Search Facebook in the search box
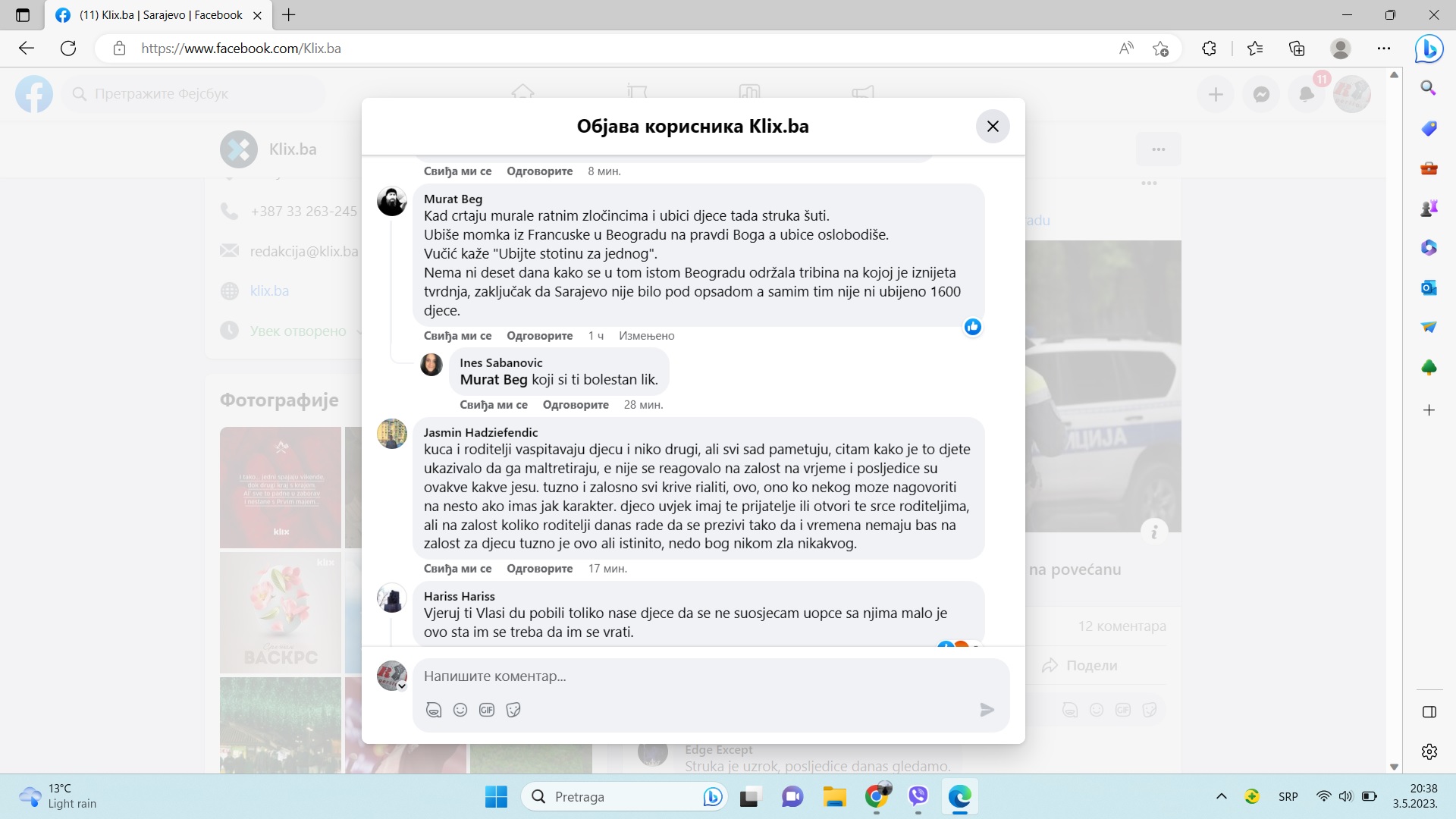This screenshot has width=1456, height=819. click(193, 94)
